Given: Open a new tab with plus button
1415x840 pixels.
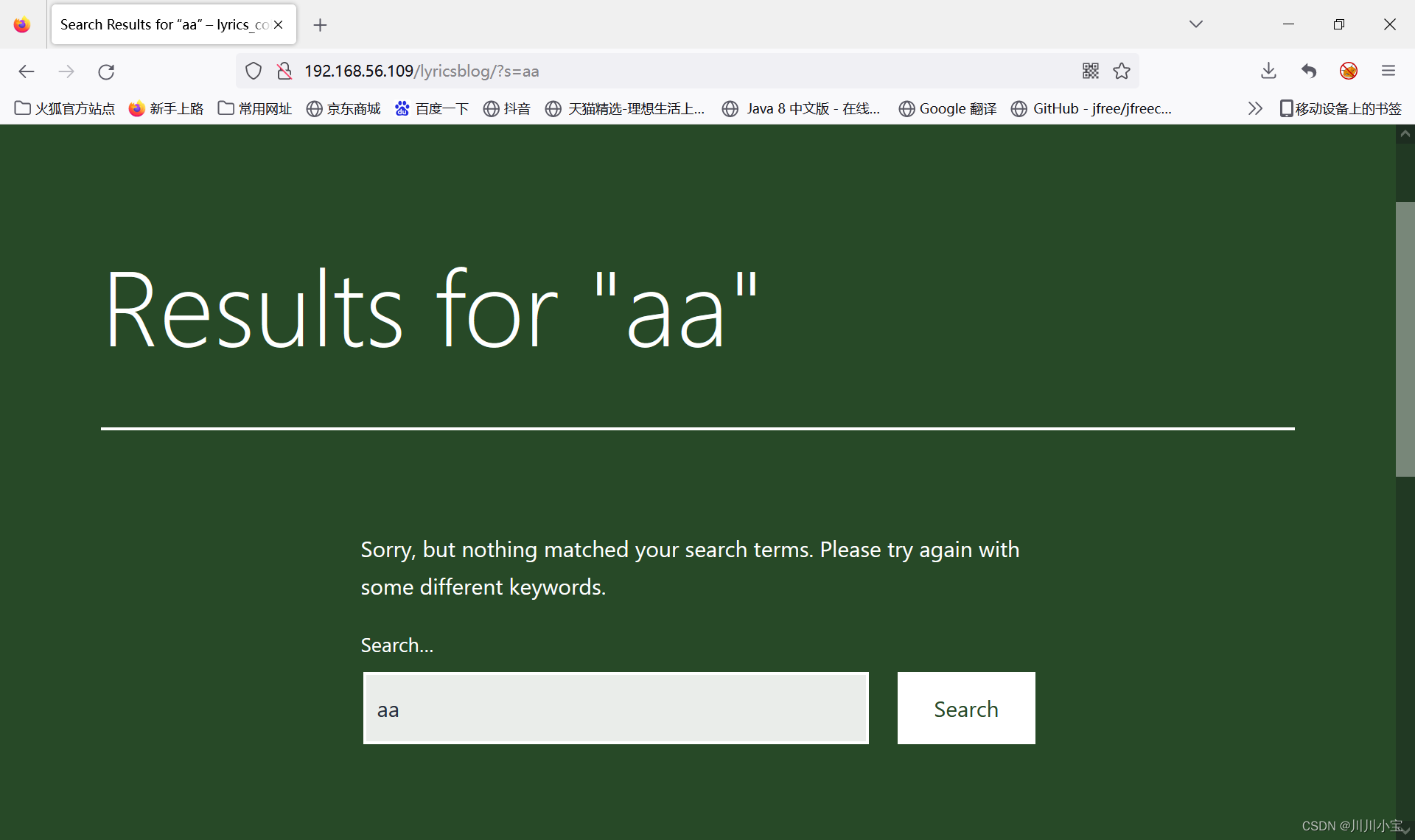Looking at the screenshot, I should pos(320,25).
